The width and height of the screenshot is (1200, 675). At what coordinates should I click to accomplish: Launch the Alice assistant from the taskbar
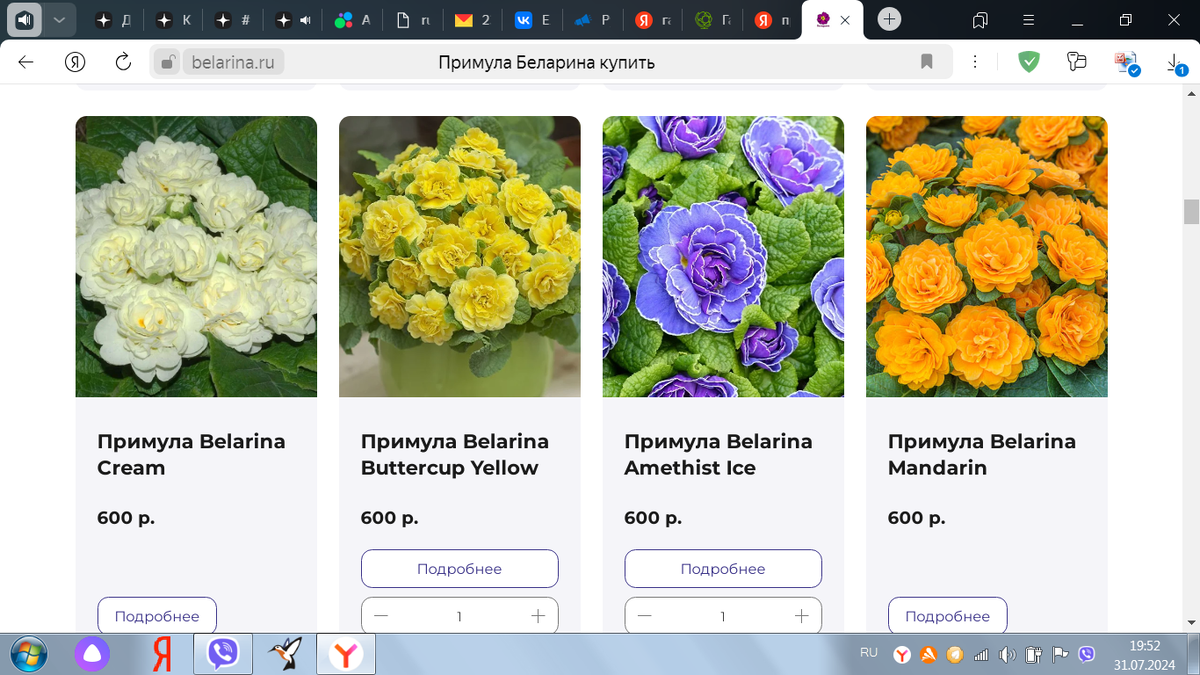coord(92,655)
